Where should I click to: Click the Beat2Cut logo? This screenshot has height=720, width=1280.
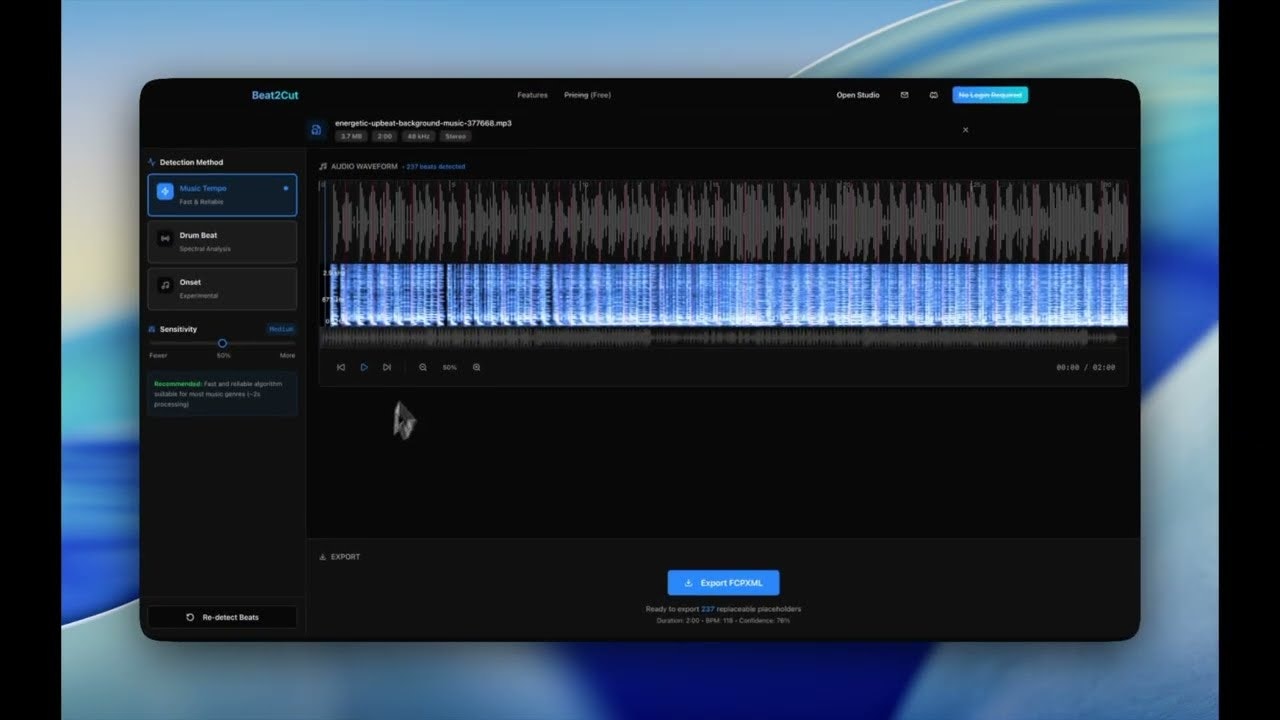(275, 95)
